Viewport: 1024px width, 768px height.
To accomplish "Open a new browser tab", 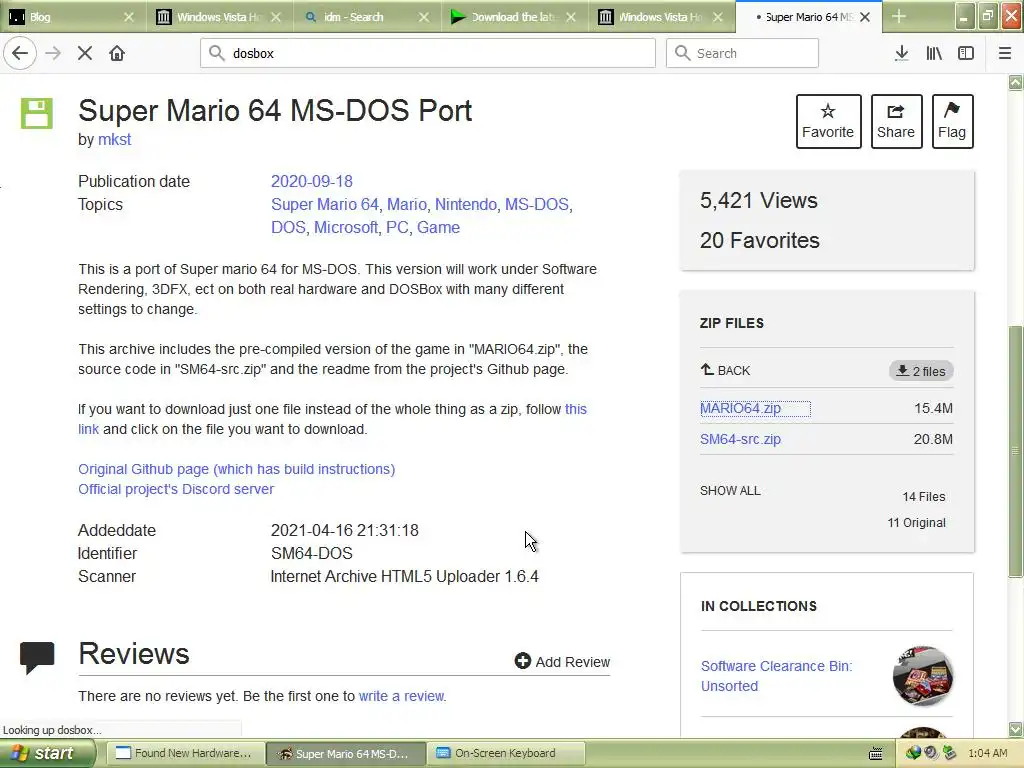I will coord(899,16).
